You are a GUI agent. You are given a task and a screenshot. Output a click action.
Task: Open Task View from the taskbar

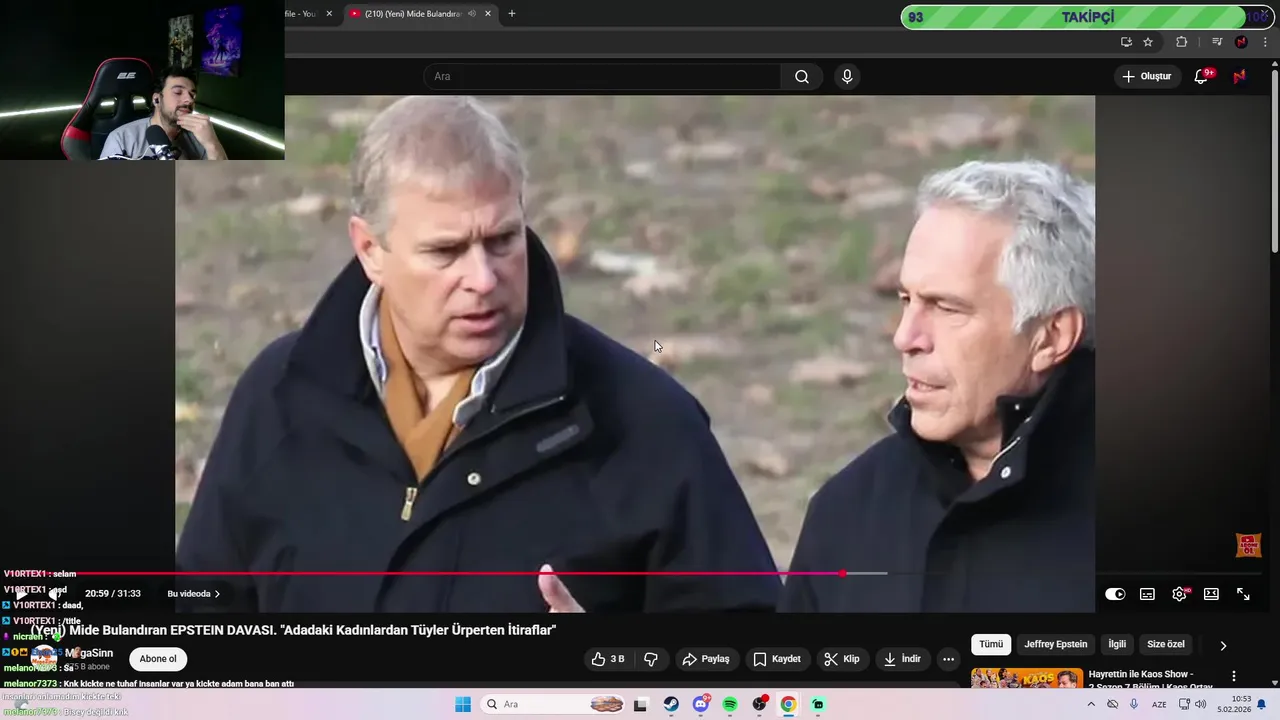pyautogui.click(x=641, y=704)
